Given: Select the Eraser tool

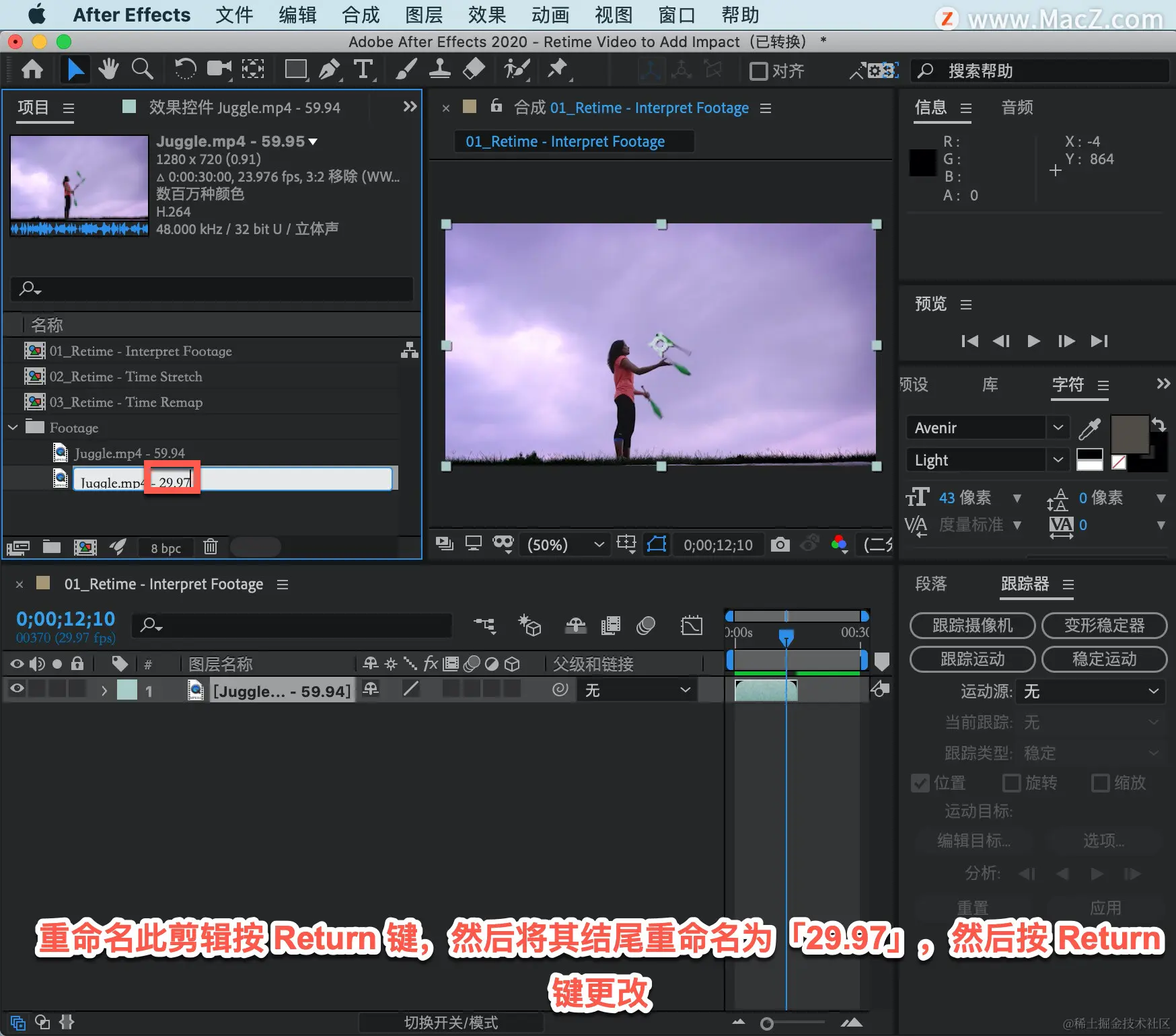Looking at the screenshot, I should pyautogui.click(x=474, y=69).
